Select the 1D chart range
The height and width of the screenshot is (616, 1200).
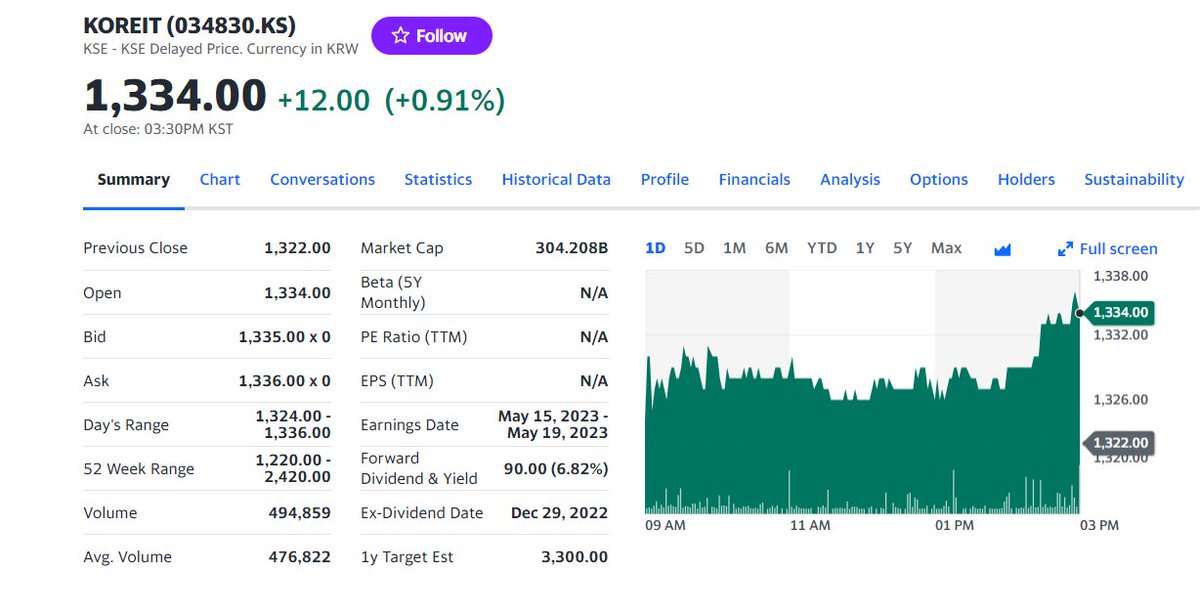coord(655,248)
